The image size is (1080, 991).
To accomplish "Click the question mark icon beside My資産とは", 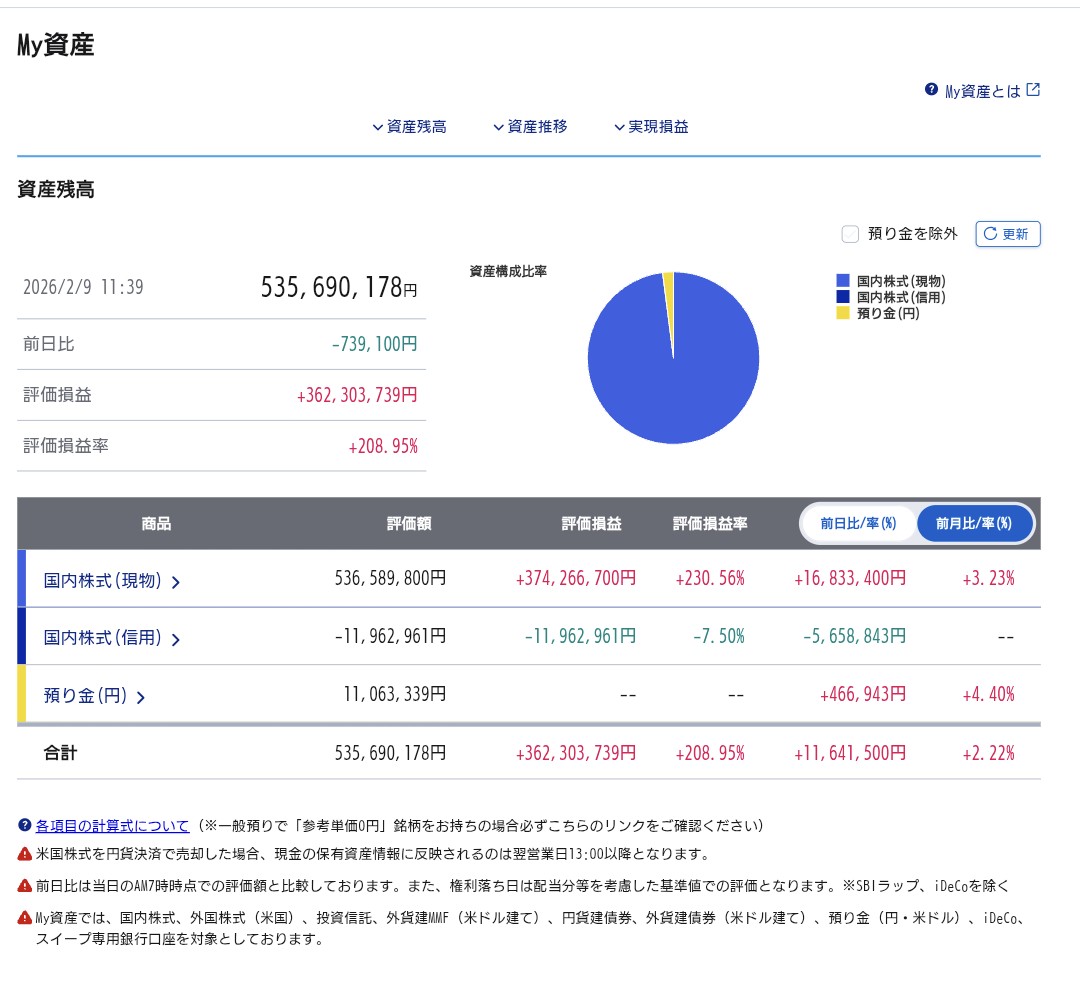I will [931, 90].
